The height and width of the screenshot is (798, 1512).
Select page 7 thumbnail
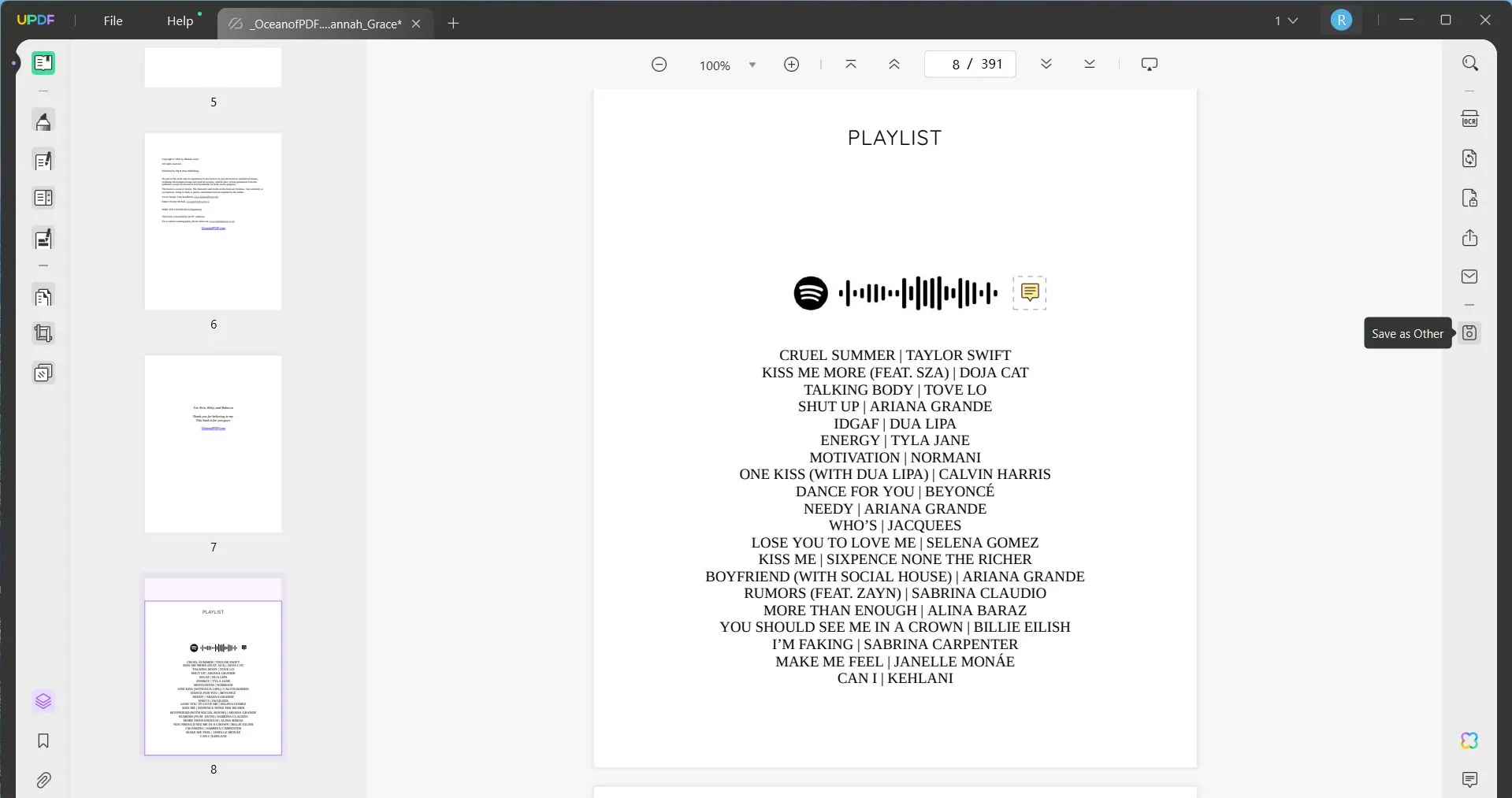(x=213, y=444)
